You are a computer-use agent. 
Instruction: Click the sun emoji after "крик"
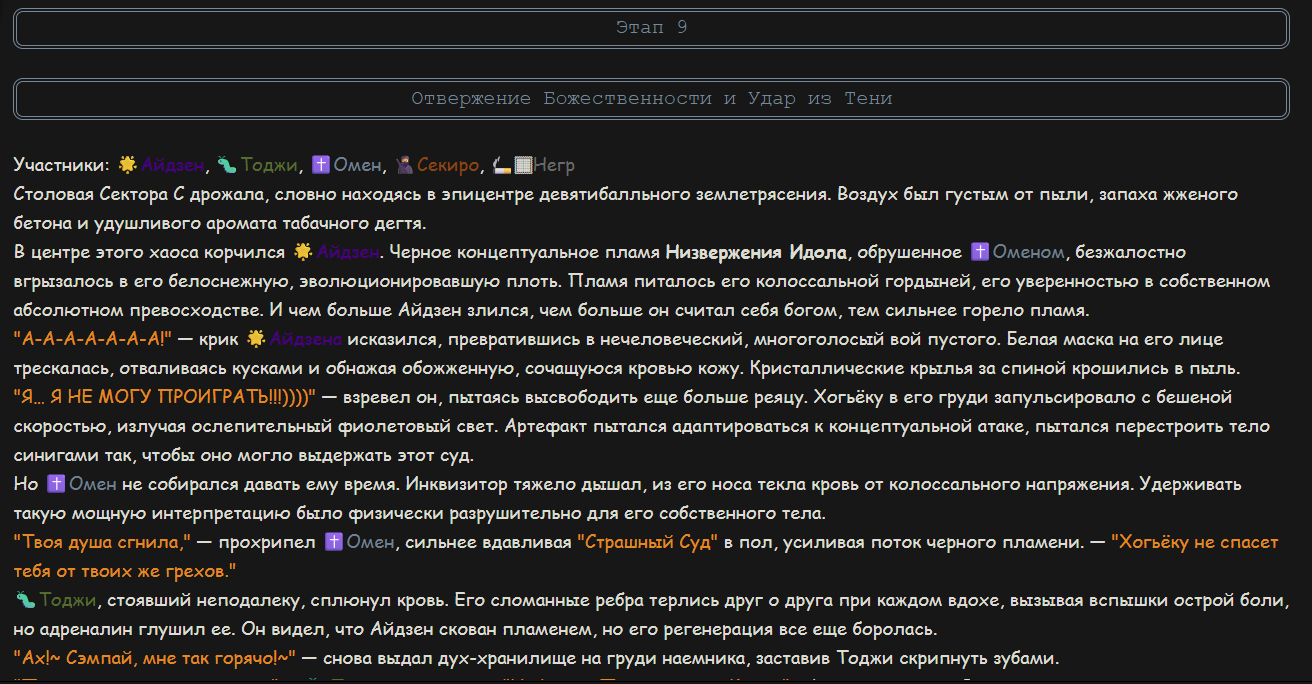click(x=257, y=339)
